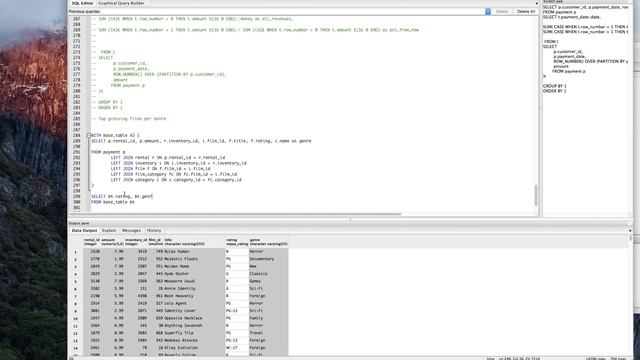Click the 'Madness Attacks' title cell
Screen dimensions: 640x360
pyautogui.click(x=194, y=340)
